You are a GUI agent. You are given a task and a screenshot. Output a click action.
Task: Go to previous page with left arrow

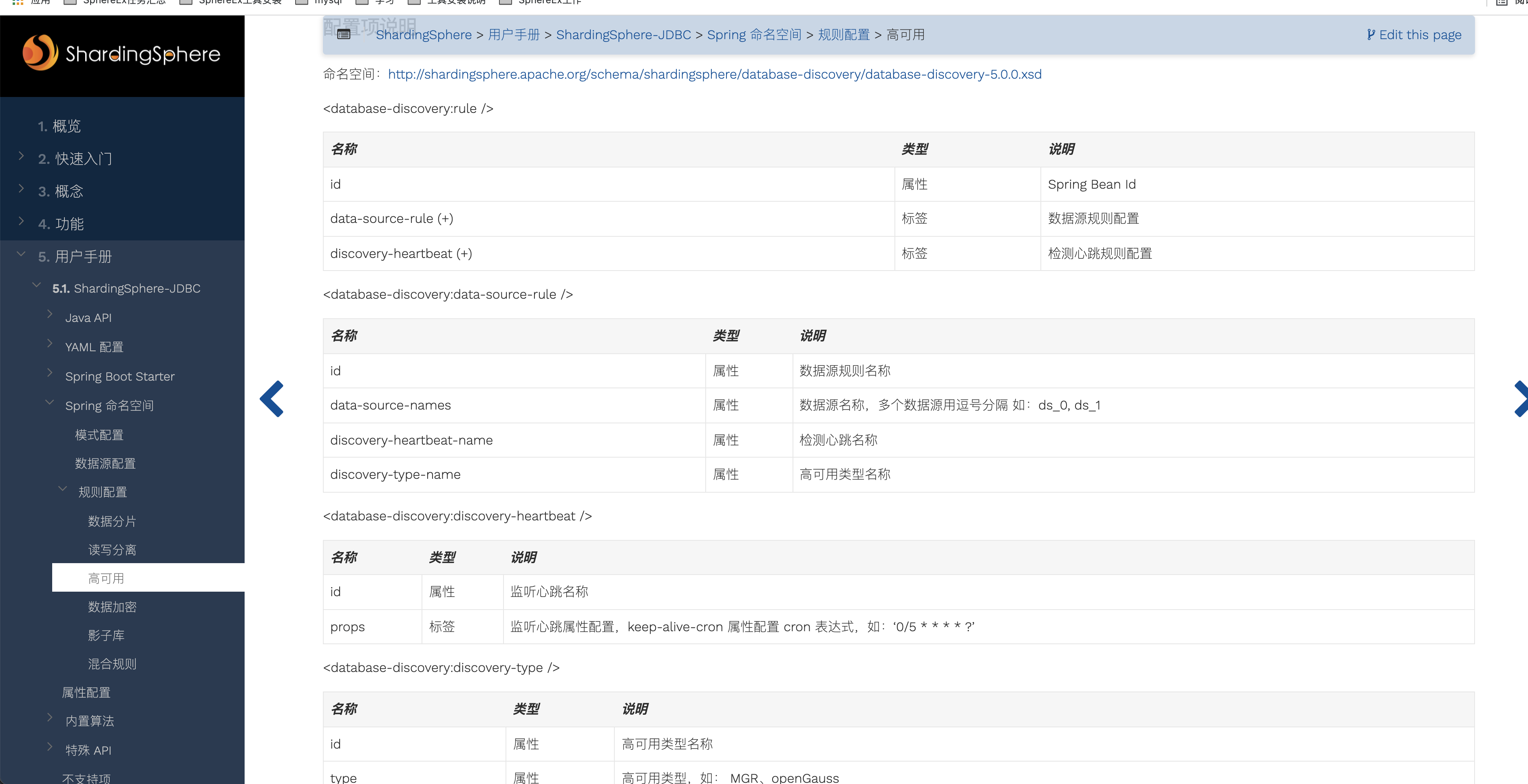(272, 399)
